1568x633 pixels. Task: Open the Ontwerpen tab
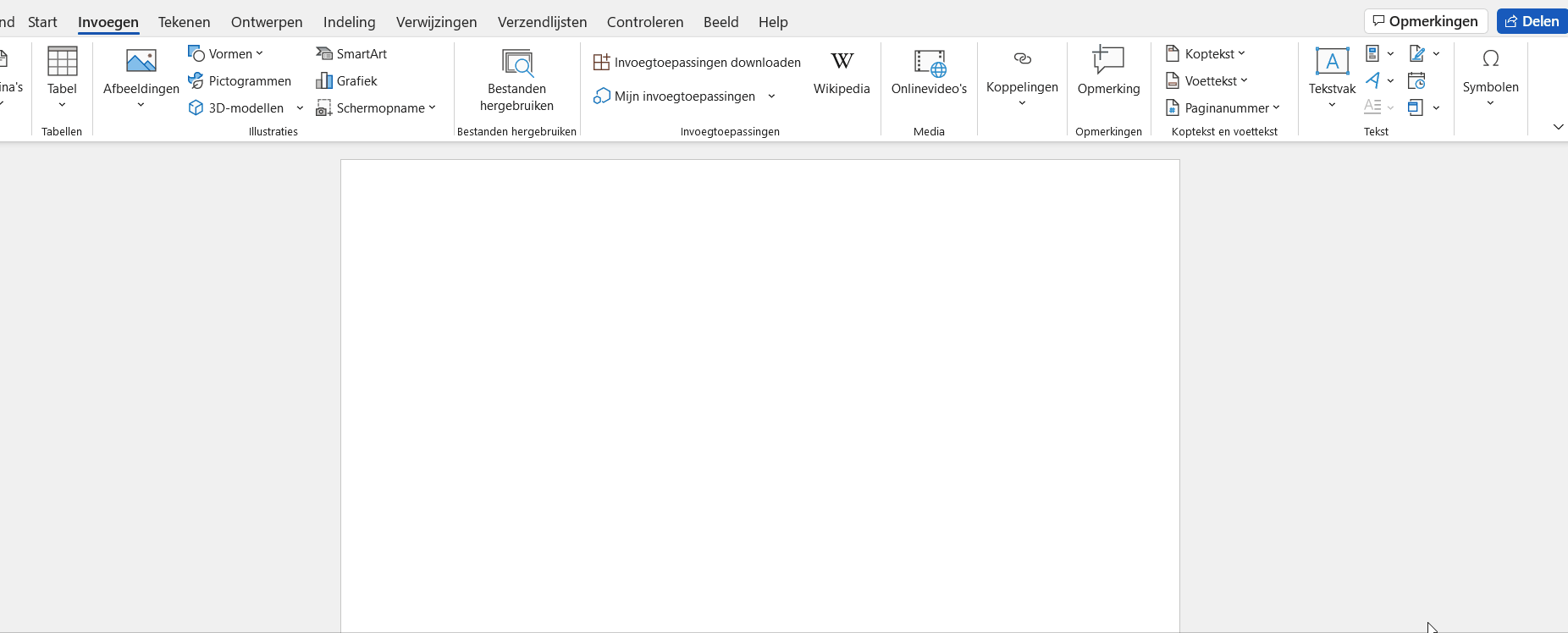[x=267, y=22]
